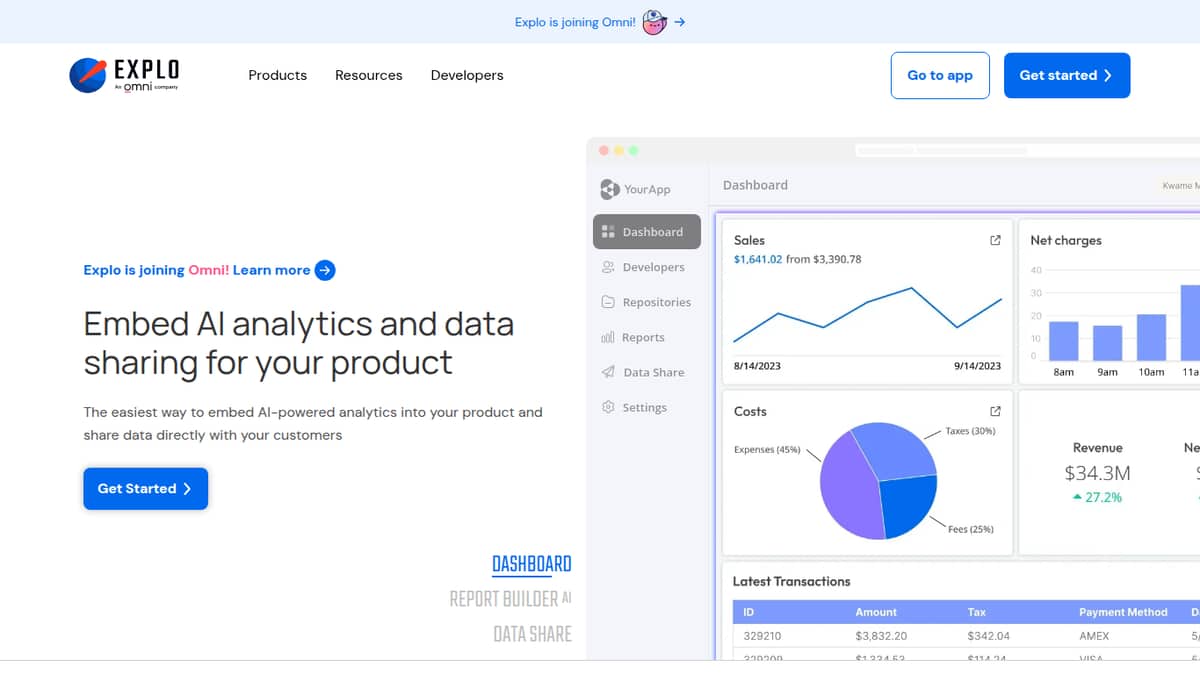
Task: Click the Latest Transactions heading
Action: 791,581
